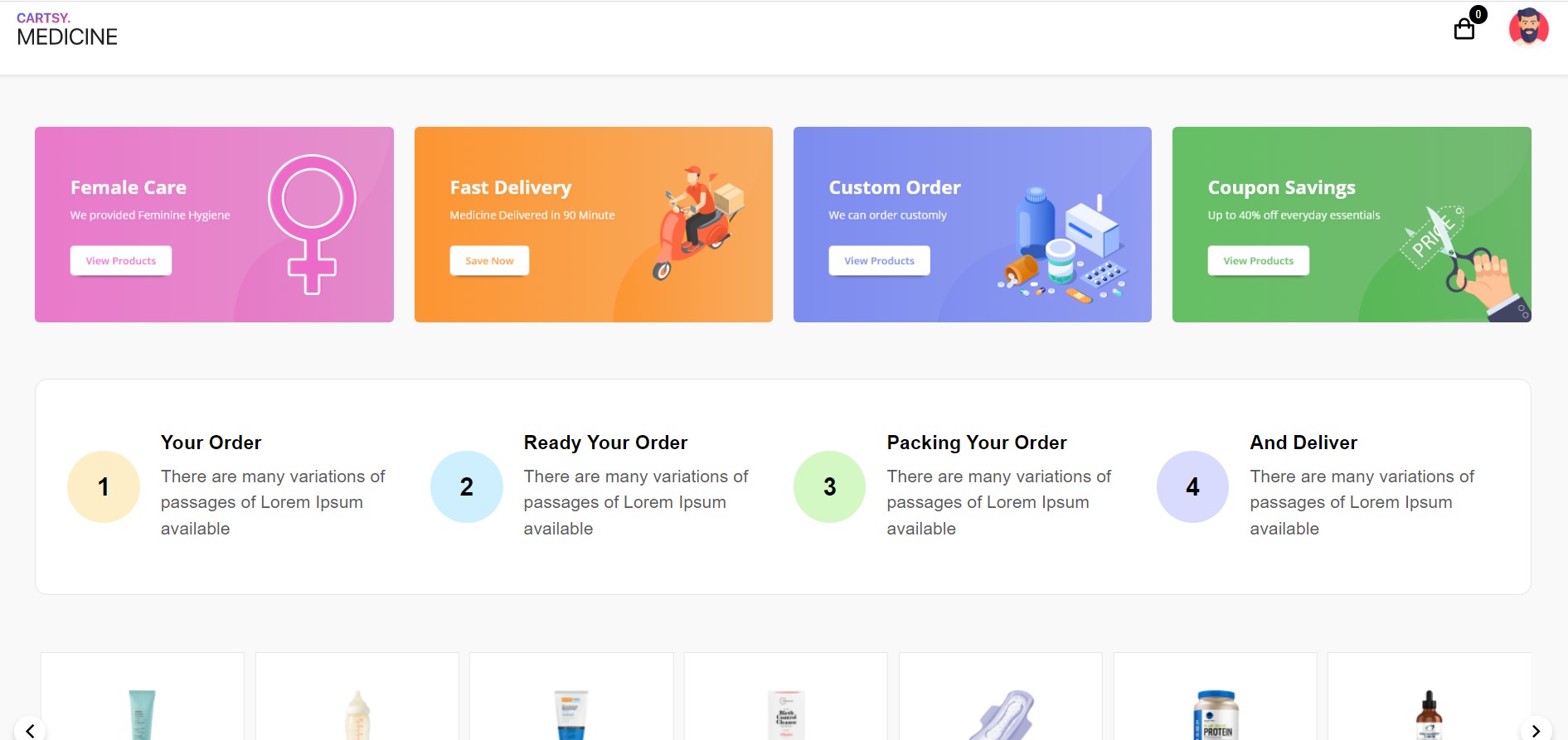Click the cart count badge

click(1478, 14)
